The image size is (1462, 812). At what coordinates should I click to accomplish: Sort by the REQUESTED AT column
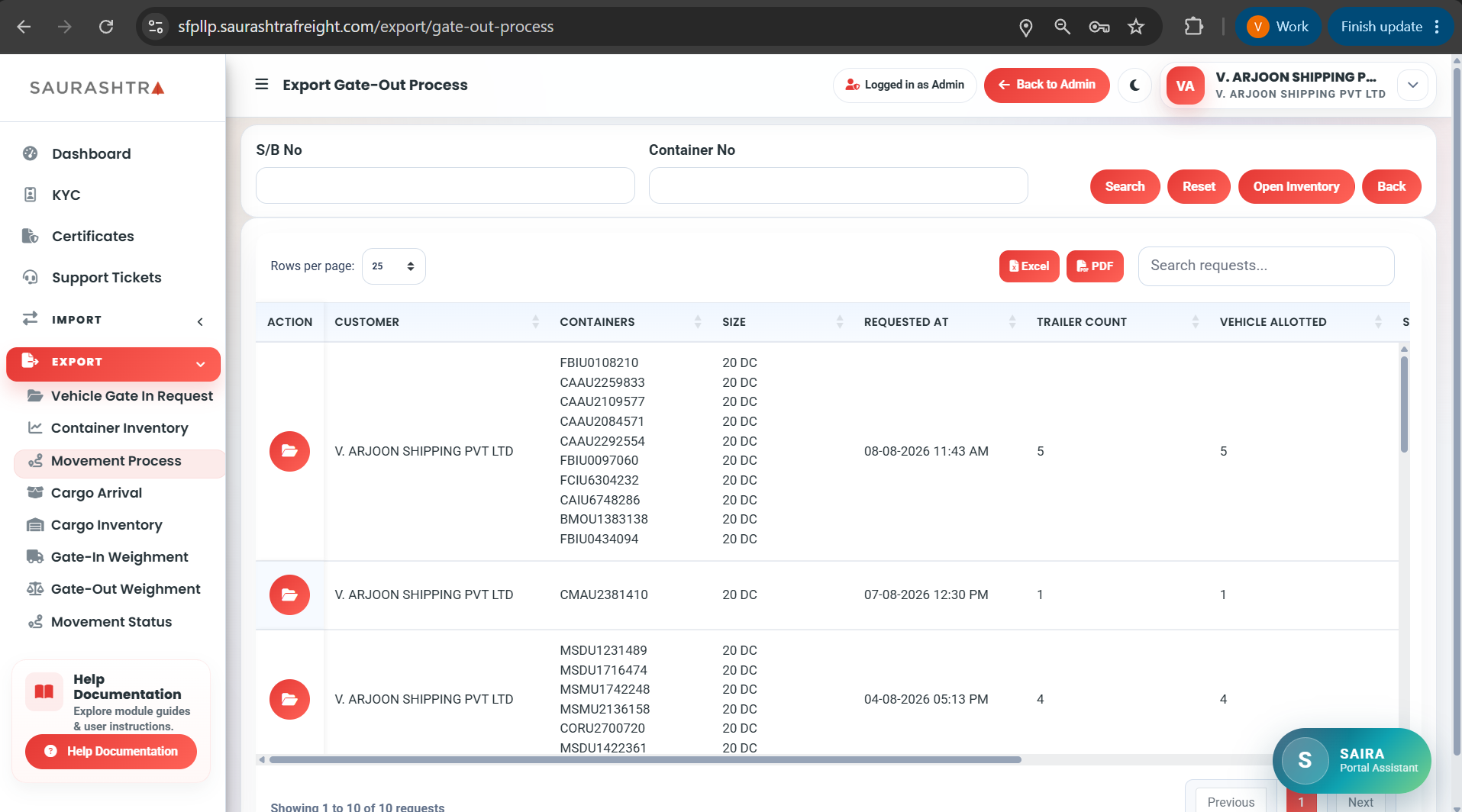tap(940, 322)
